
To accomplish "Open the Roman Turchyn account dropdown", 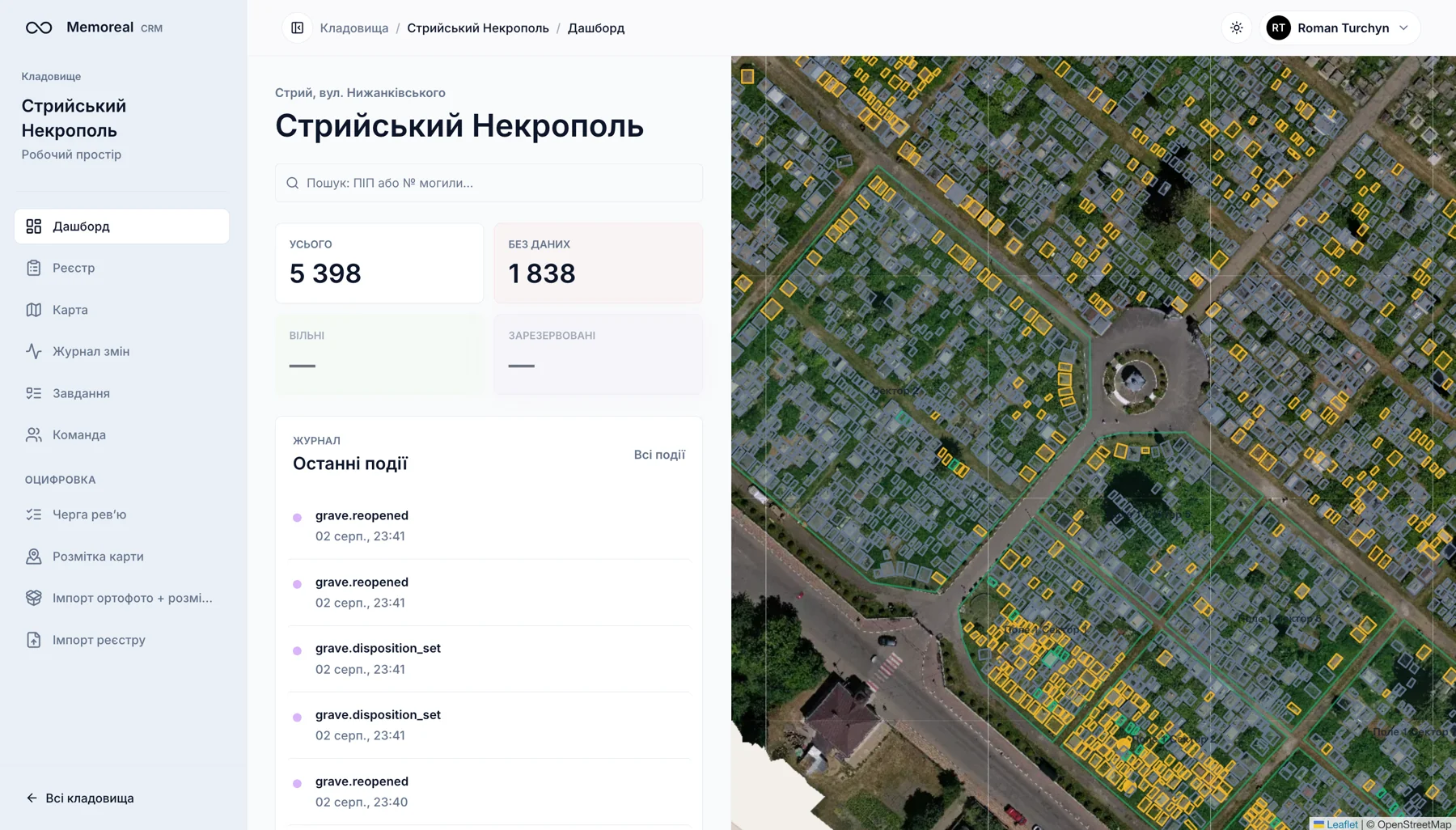I will pos(1340,28).
